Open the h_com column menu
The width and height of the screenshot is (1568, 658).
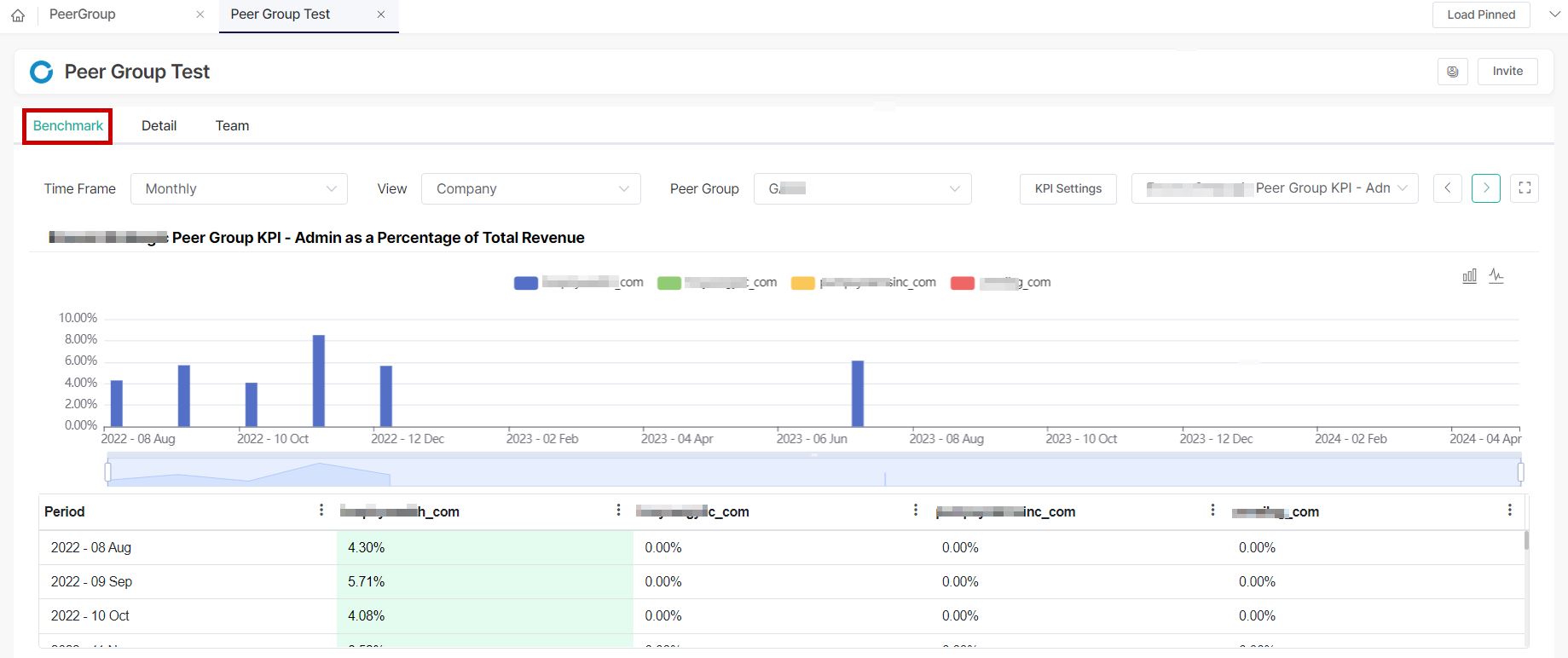[618, 511]
